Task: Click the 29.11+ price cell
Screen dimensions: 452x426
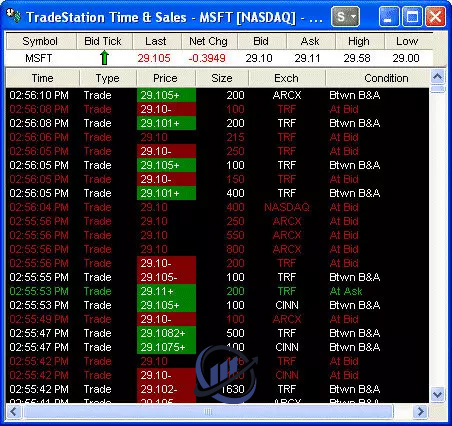Action: (x=166, y=291)
